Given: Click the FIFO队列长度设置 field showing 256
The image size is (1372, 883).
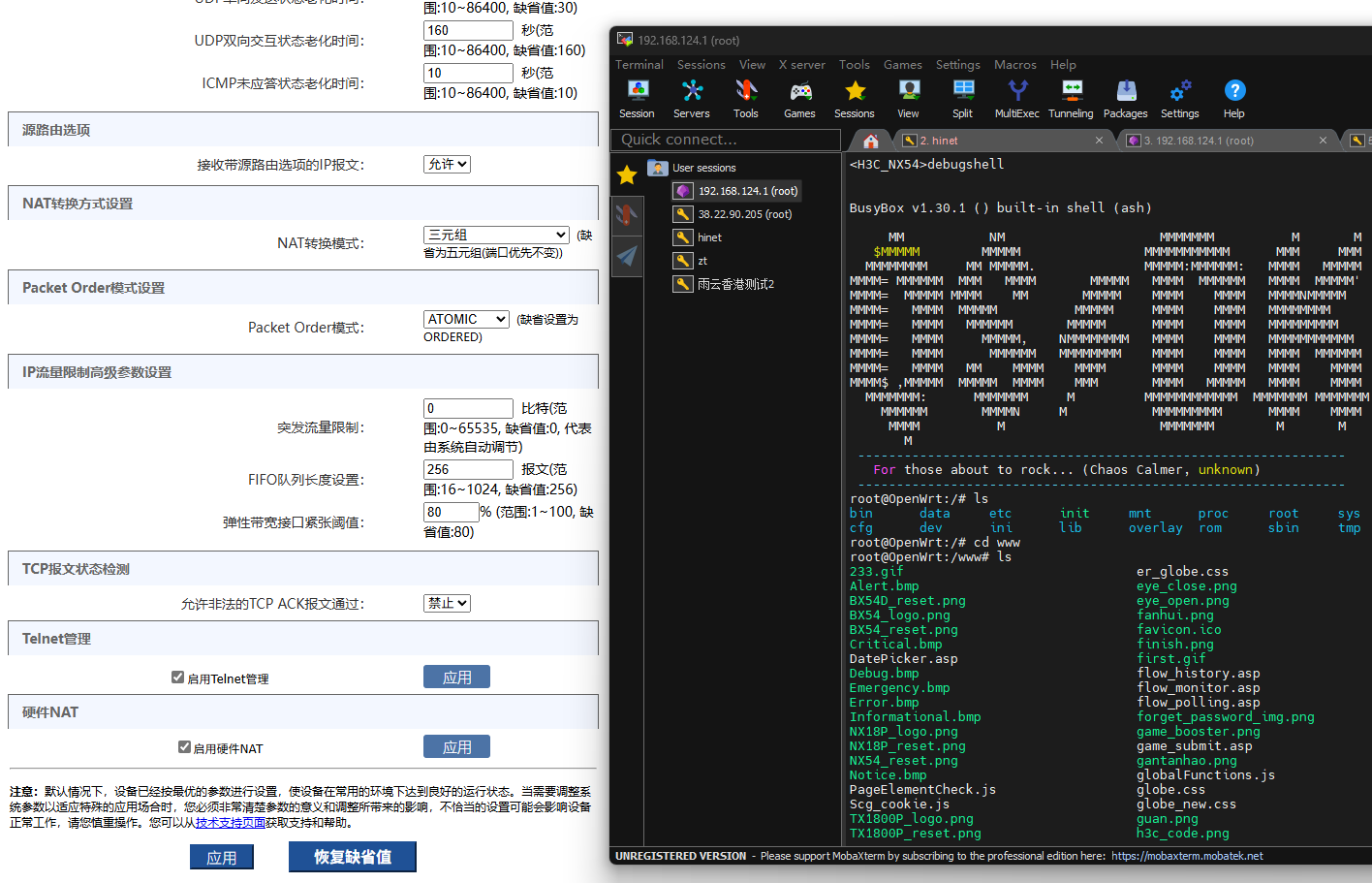Looking at the screenshot, I should tap(468, 469).
